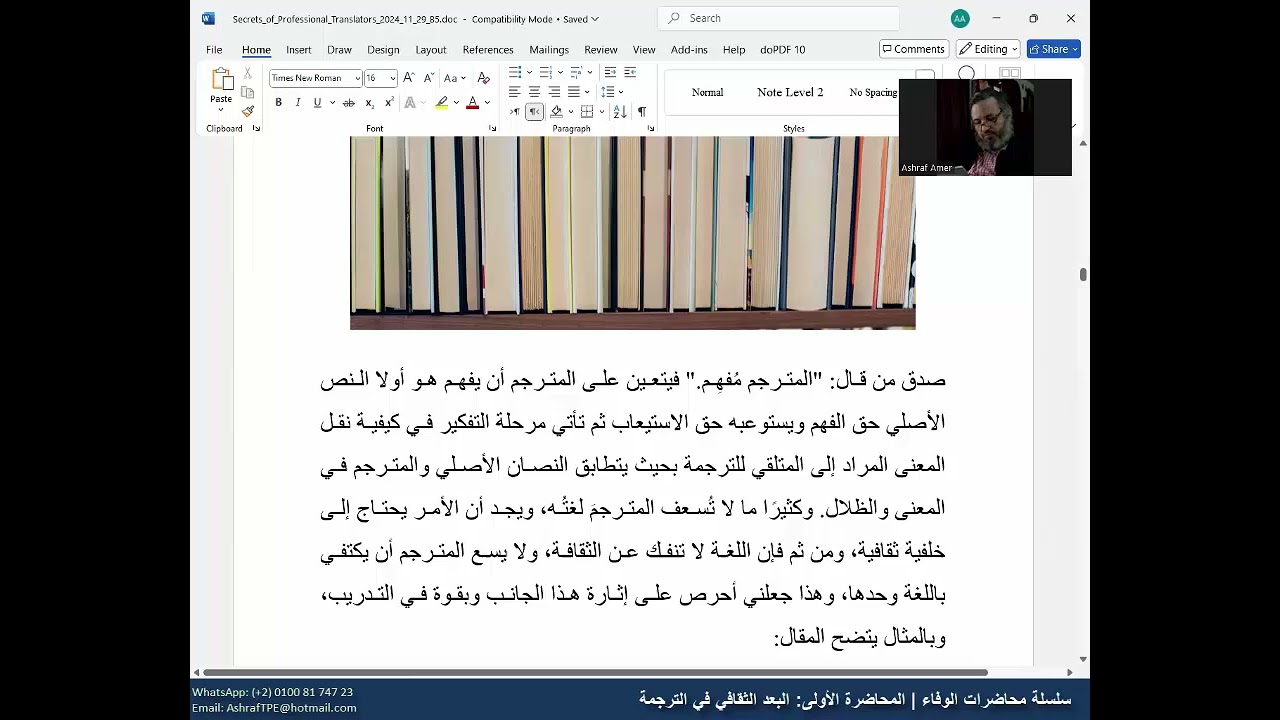This screenshot has height=720, width=1280.
Task: Open the Paragraph dialog launcher
Action: [x=651, y=129]
